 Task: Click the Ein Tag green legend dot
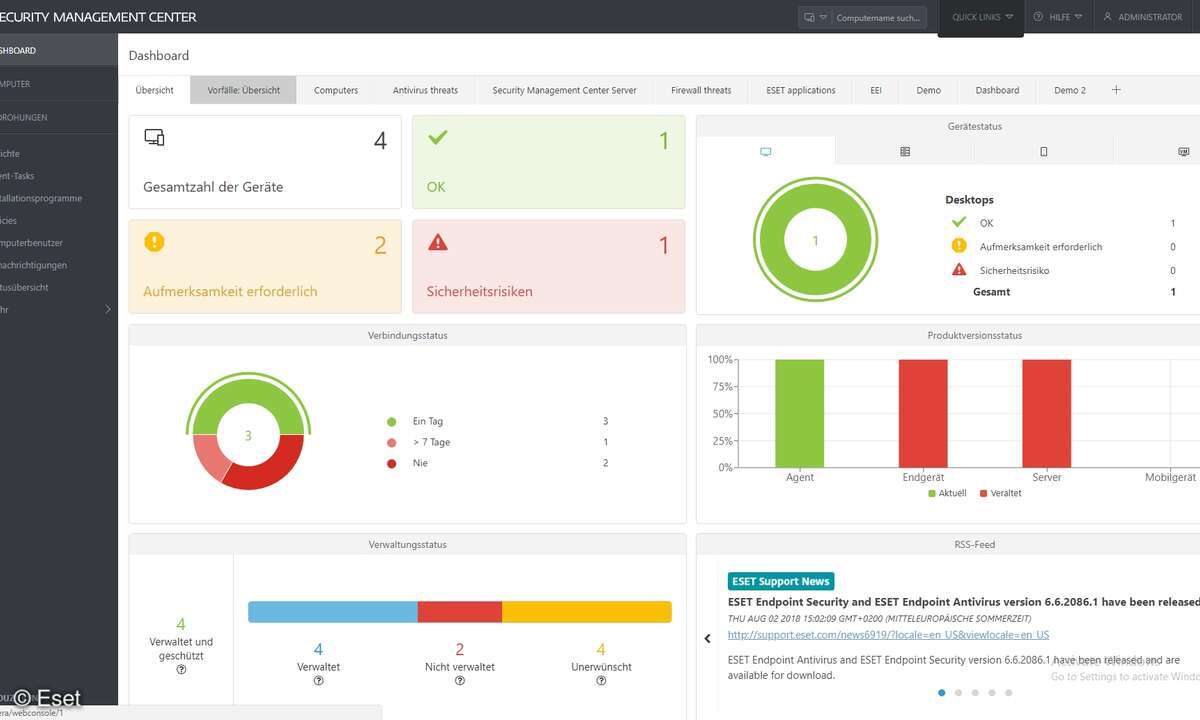coord(391,422)
